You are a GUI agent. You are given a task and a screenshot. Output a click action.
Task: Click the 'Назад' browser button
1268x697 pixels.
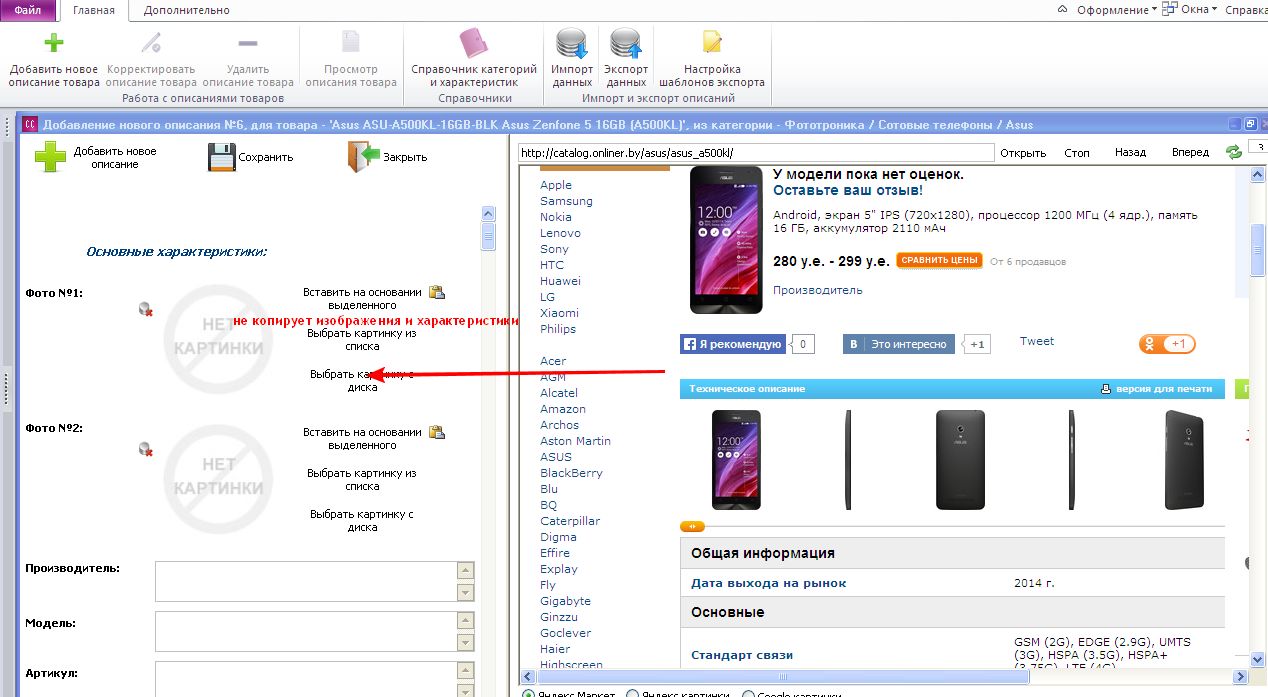tap(1130, 153)
